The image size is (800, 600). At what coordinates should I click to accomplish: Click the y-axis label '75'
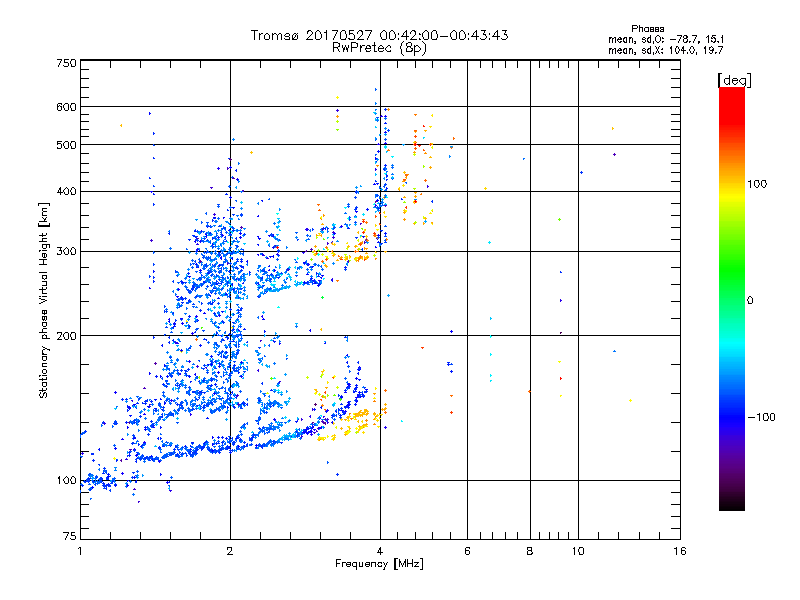[70, 536]
